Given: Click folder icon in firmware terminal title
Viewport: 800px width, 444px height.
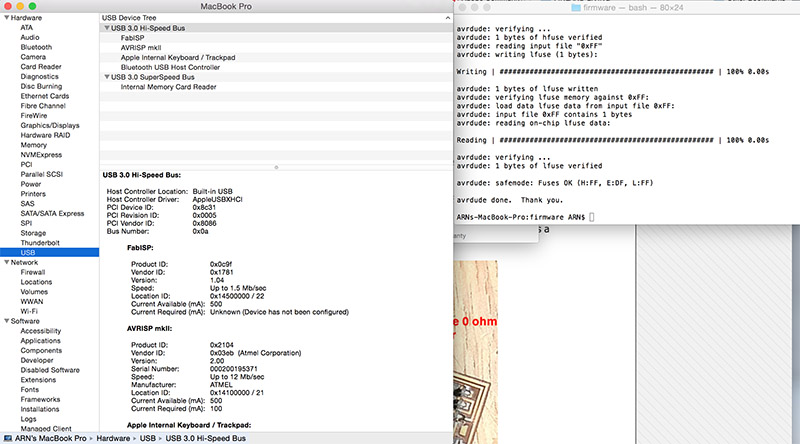Looking at the screenshot, I should tap(576, 8).
